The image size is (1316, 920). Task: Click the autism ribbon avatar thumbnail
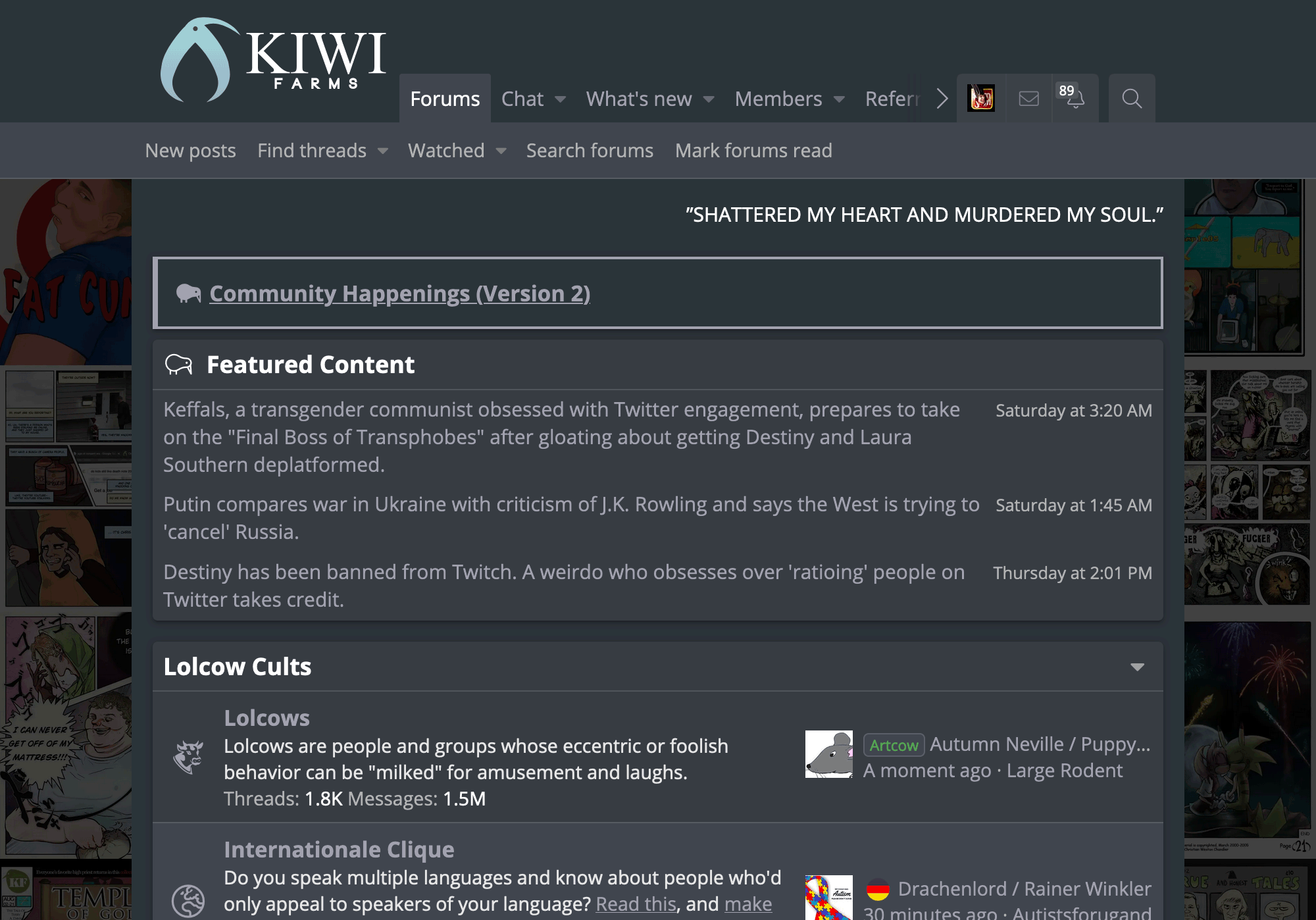click(x=828, y=898)
